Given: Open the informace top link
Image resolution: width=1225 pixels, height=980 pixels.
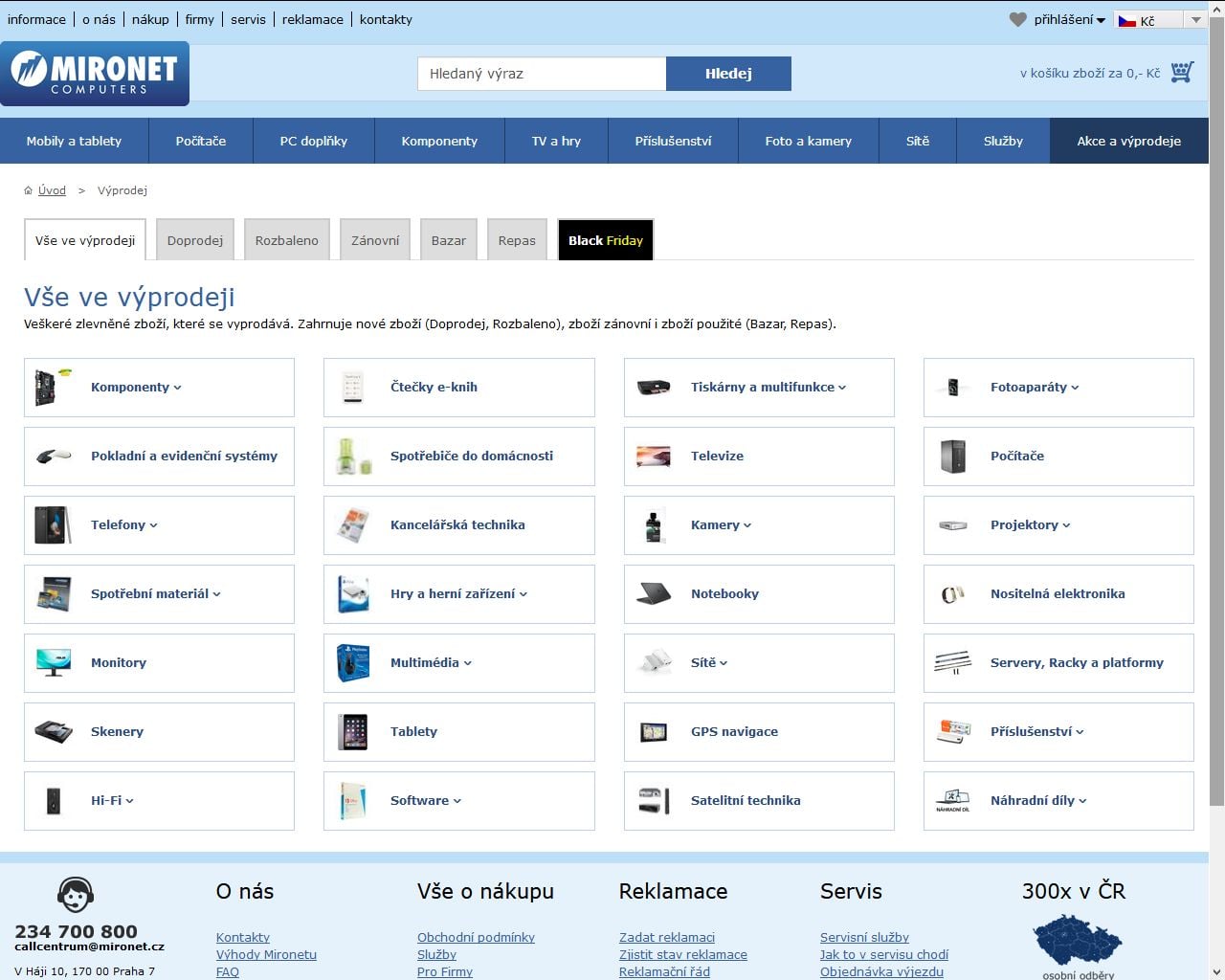Looking at the screenshot, I should [36, 19].
